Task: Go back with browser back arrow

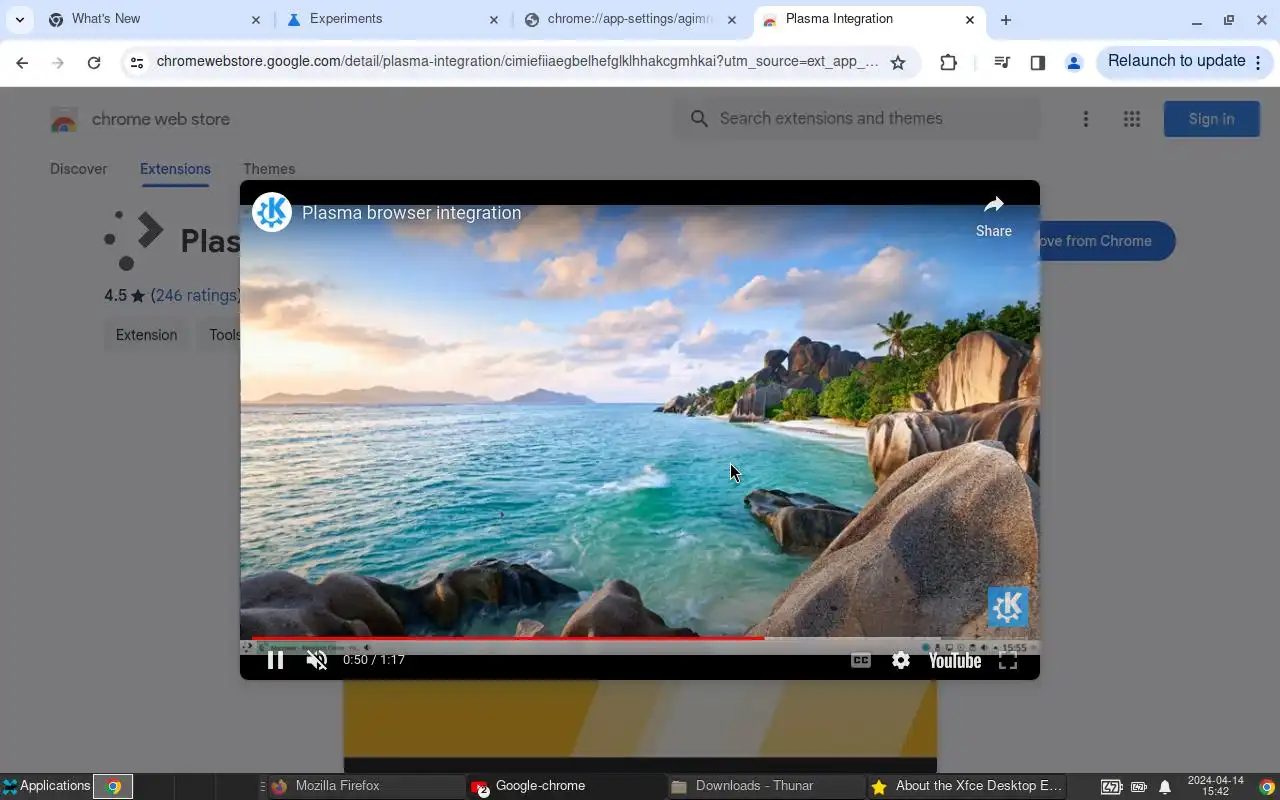Action: (x=22, y=62)
